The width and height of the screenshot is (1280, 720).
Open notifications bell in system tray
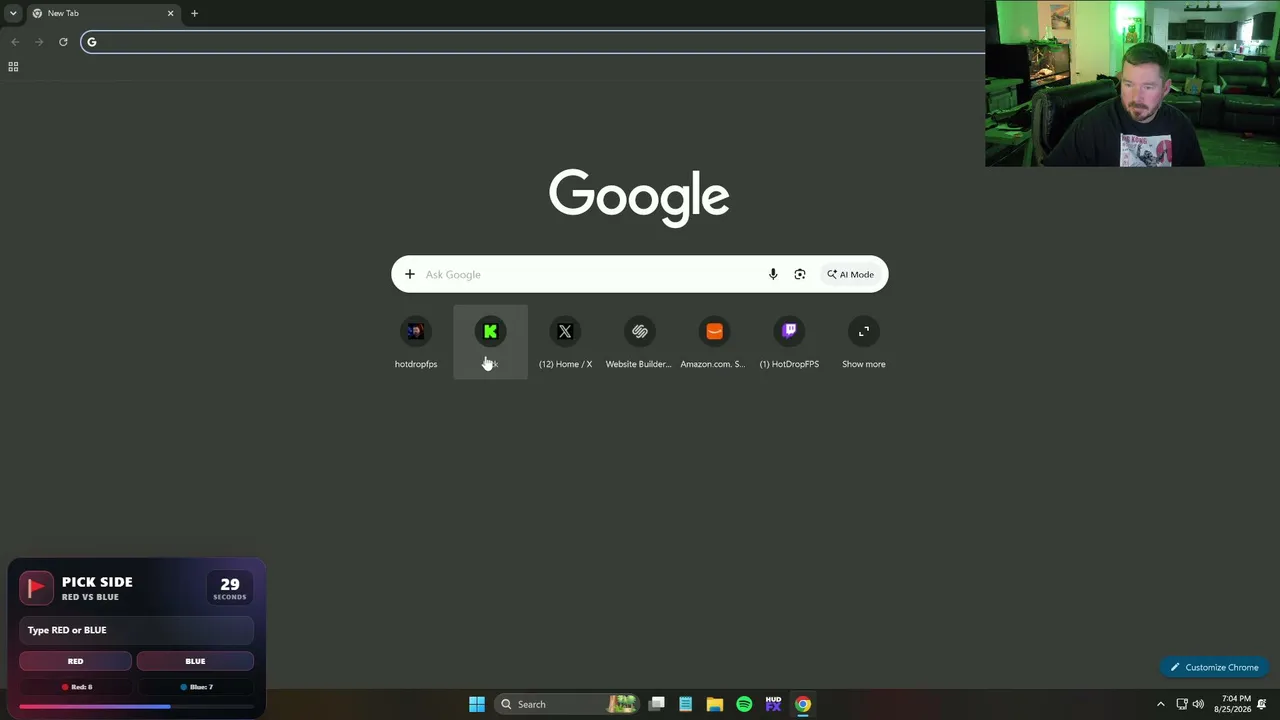tap(1263, 704)
